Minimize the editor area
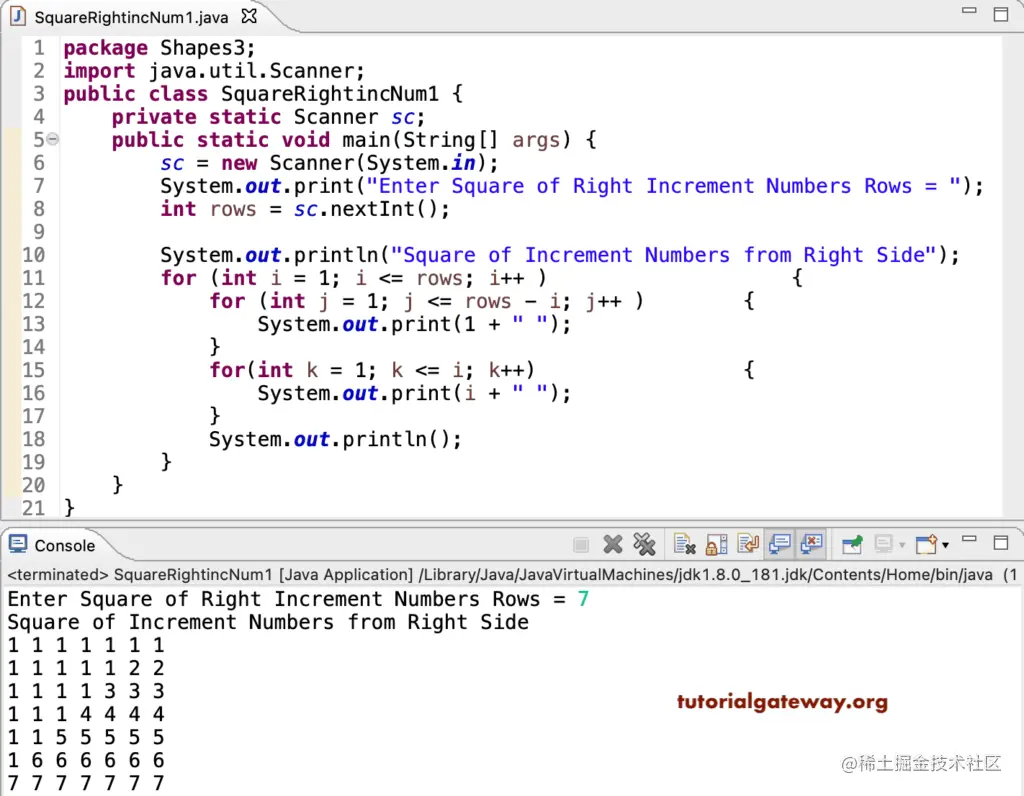The width and height of the screenshot is (1024, 796). point(969,10)
